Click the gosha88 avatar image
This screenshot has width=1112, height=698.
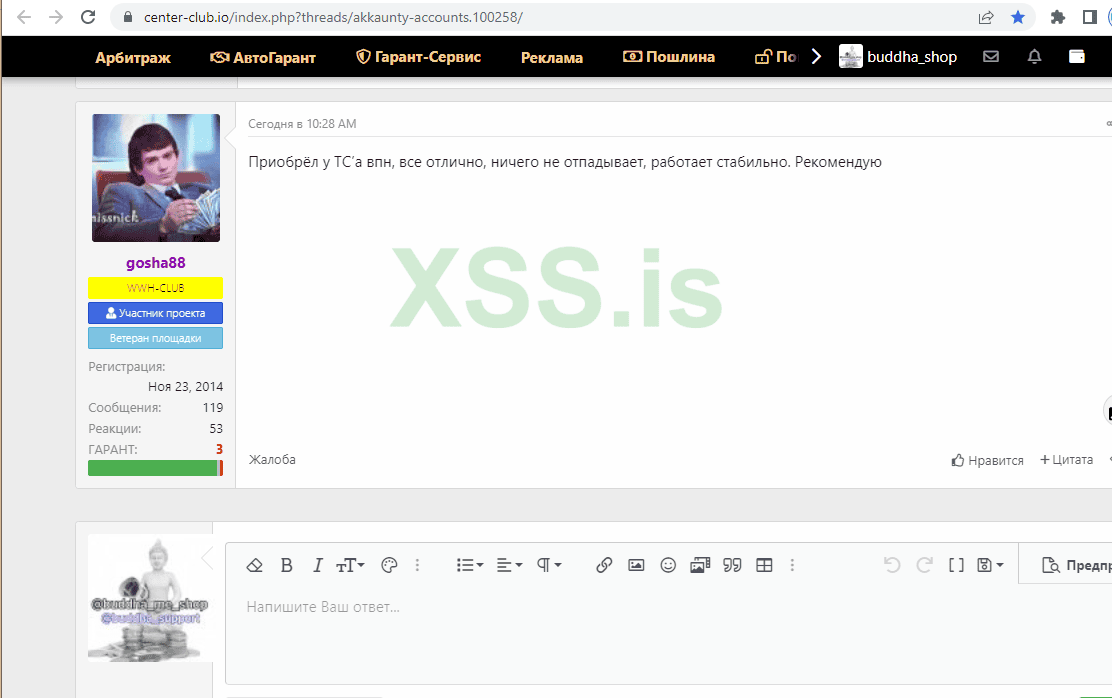click(156, 178)
